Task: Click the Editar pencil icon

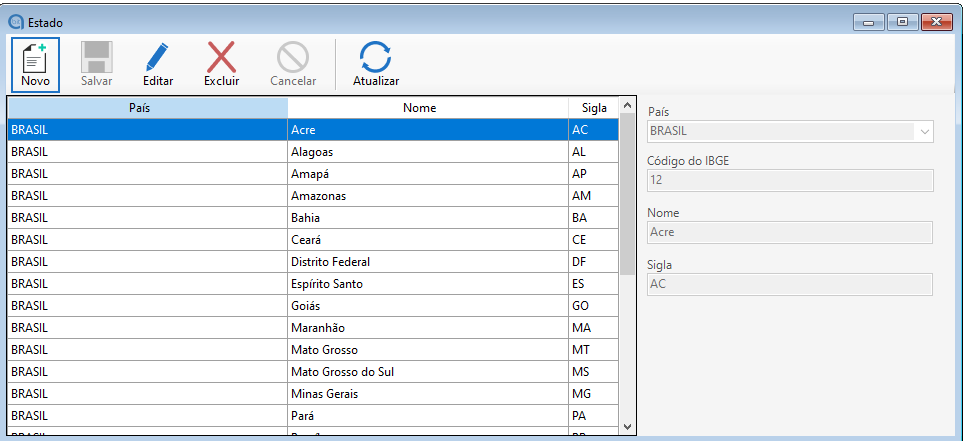Action: pyautogui.click(x=158, y=57)
